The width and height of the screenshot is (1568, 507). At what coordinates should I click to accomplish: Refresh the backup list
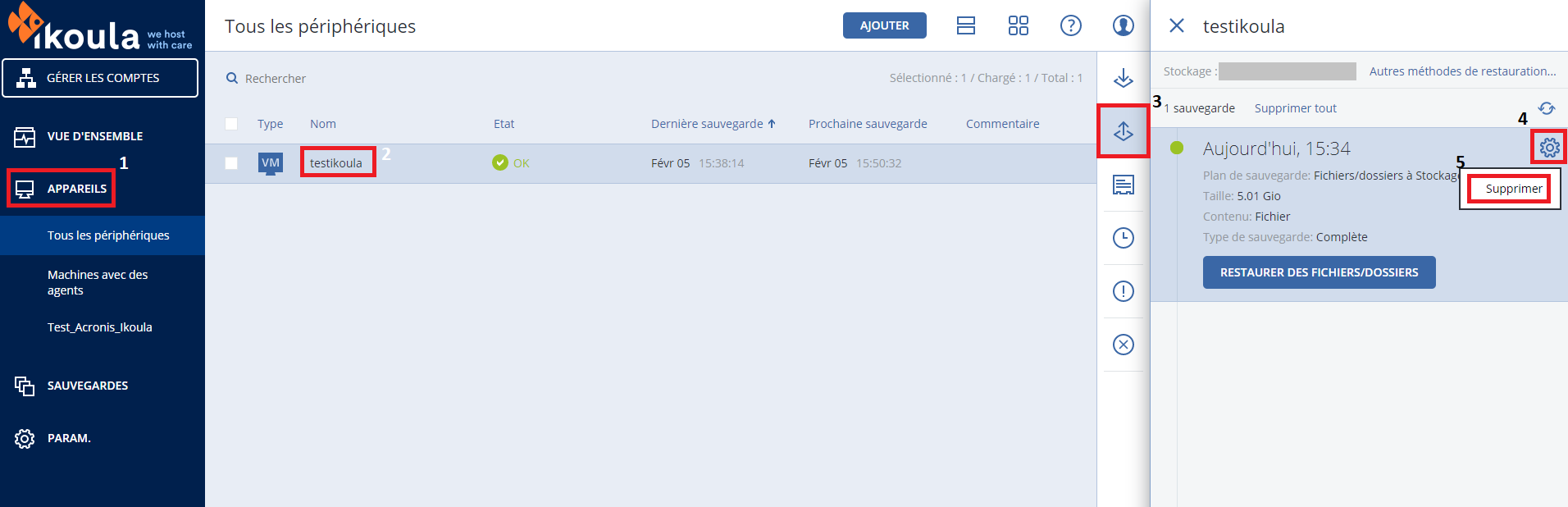[1547, 108]
